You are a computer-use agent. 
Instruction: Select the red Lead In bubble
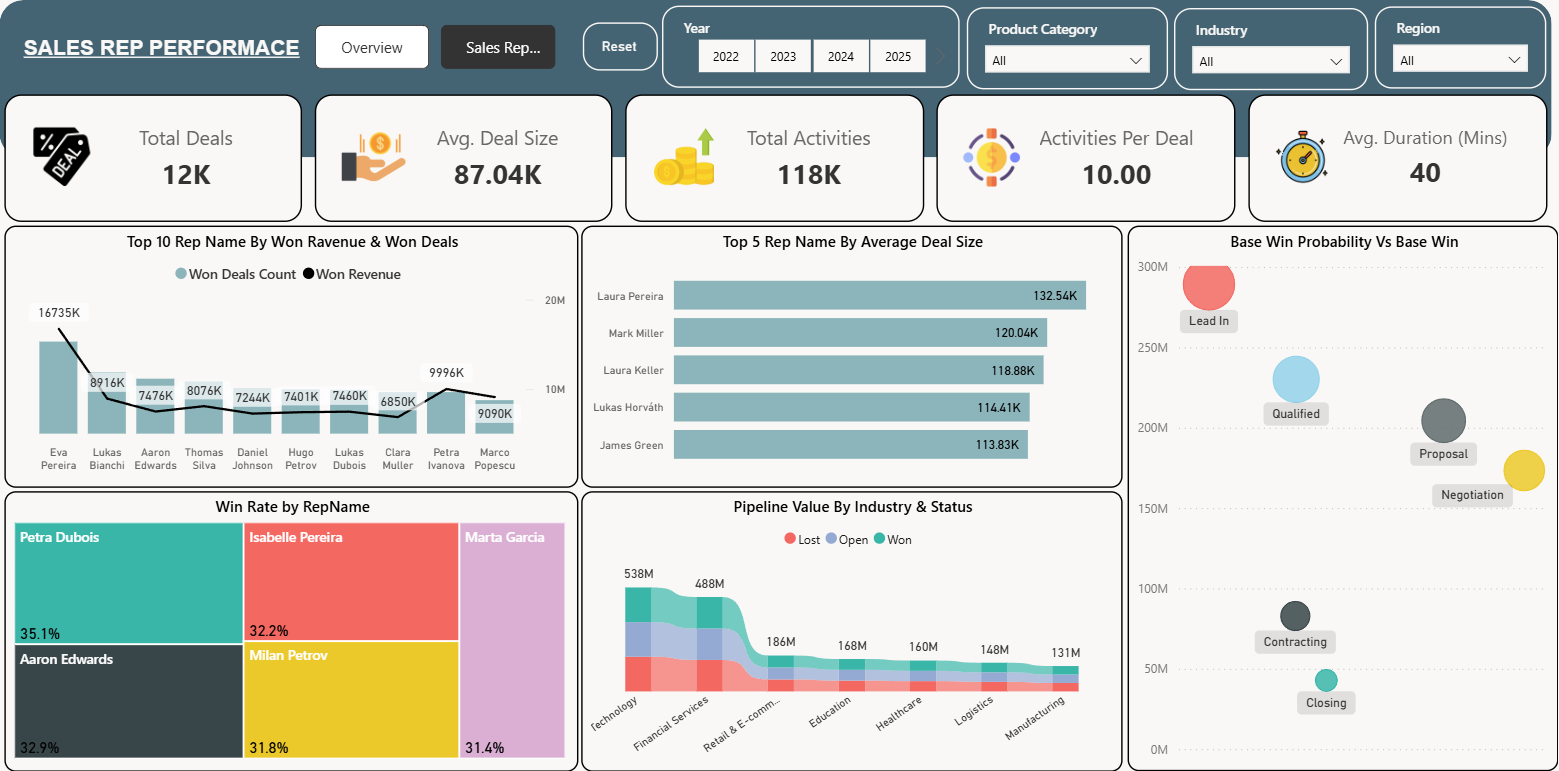pyautogui.click(x=1209, y=284)
